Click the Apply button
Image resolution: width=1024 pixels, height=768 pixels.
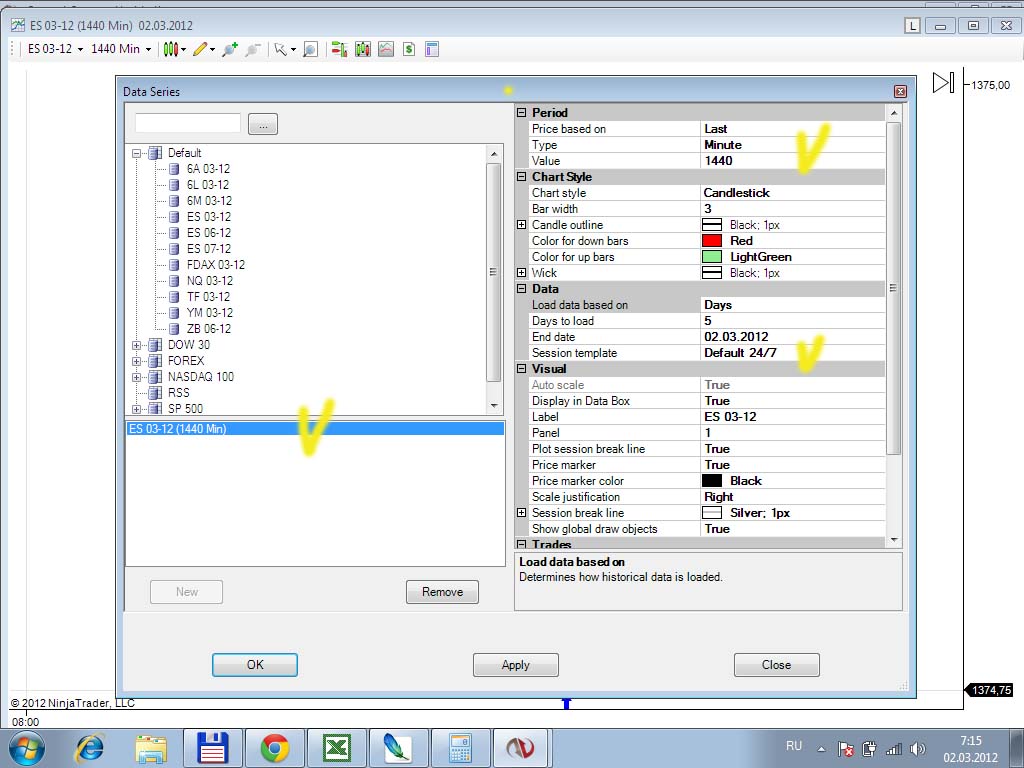click(x=515, y=665)
